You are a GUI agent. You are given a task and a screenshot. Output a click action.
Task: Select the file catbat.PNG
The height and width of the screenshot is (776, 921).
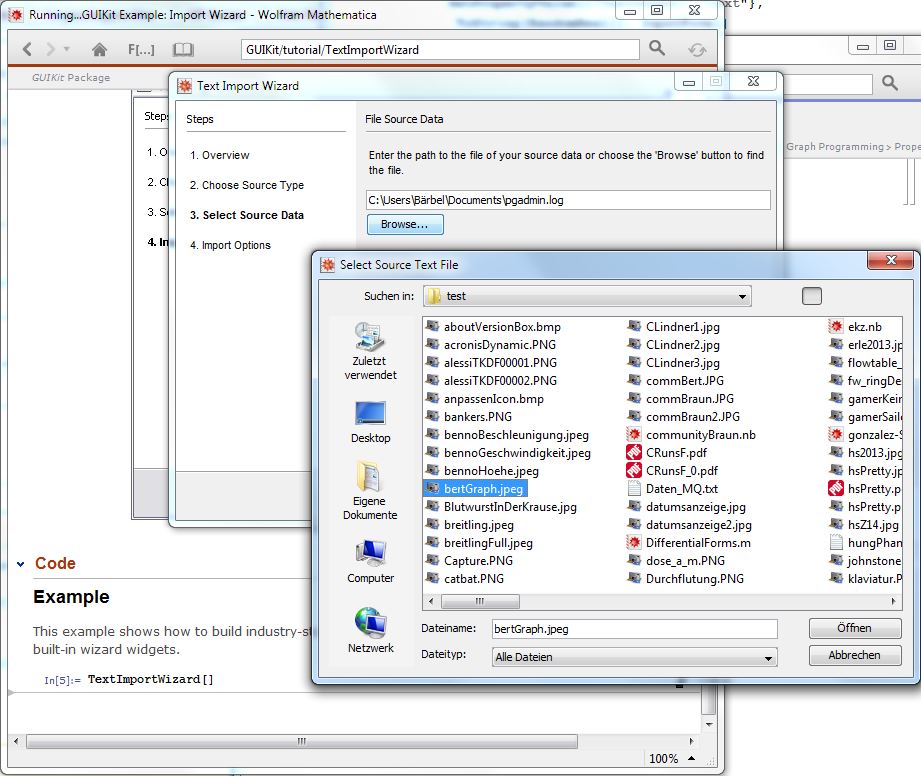click(x=465, y=579)
